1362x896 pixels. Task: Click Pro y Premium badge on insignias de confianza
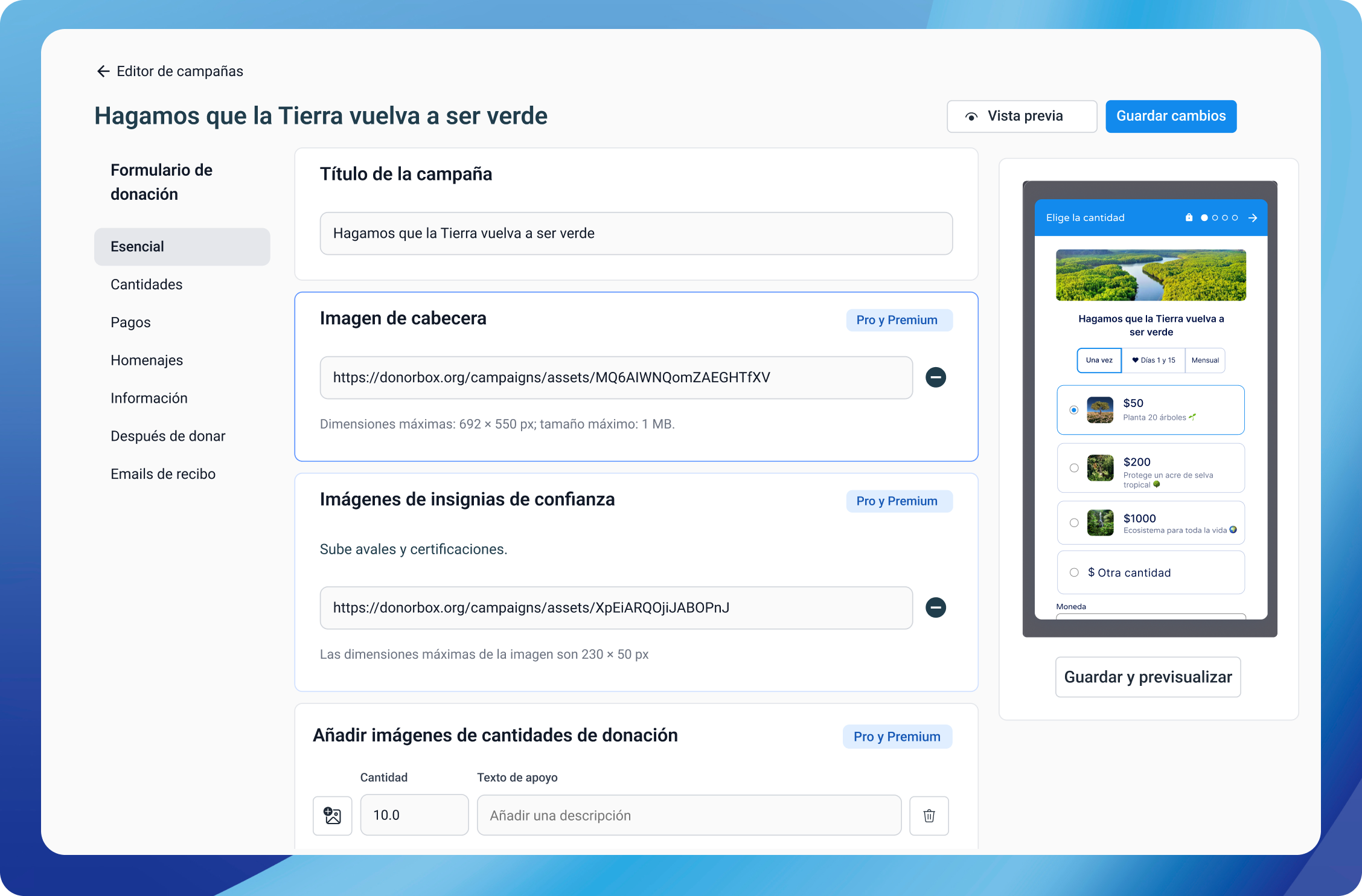tap(899, 501)
